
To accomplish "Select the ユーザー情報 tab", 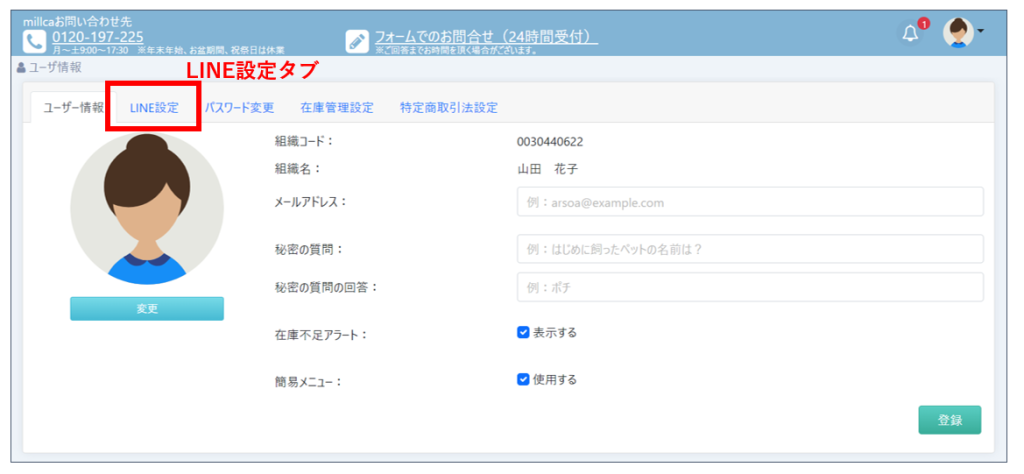I will tap(73, 108).
